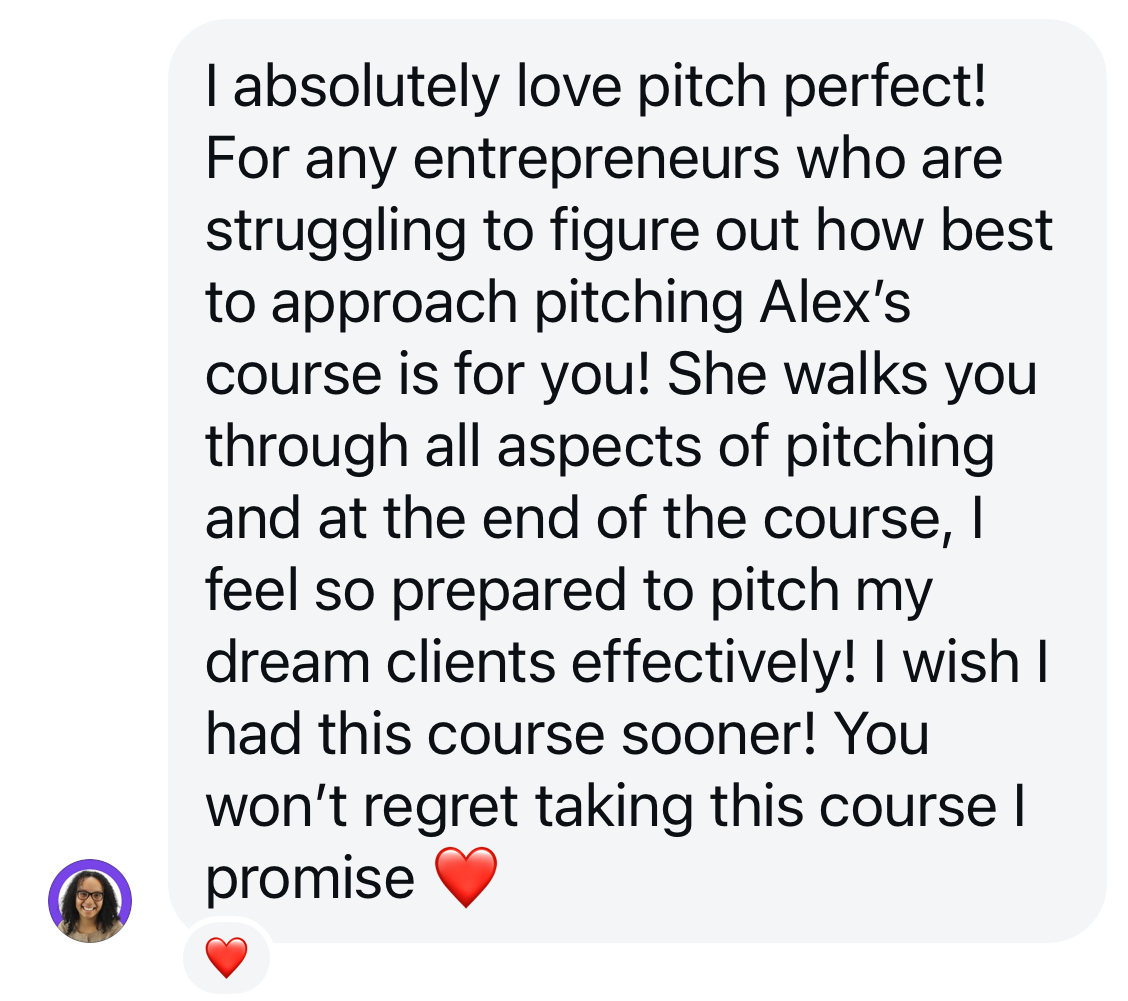Image resolution: width=1128 pixels, height=1001 pixels.
Task: Click the word 'figure' in the message
Action: (624, 233)
